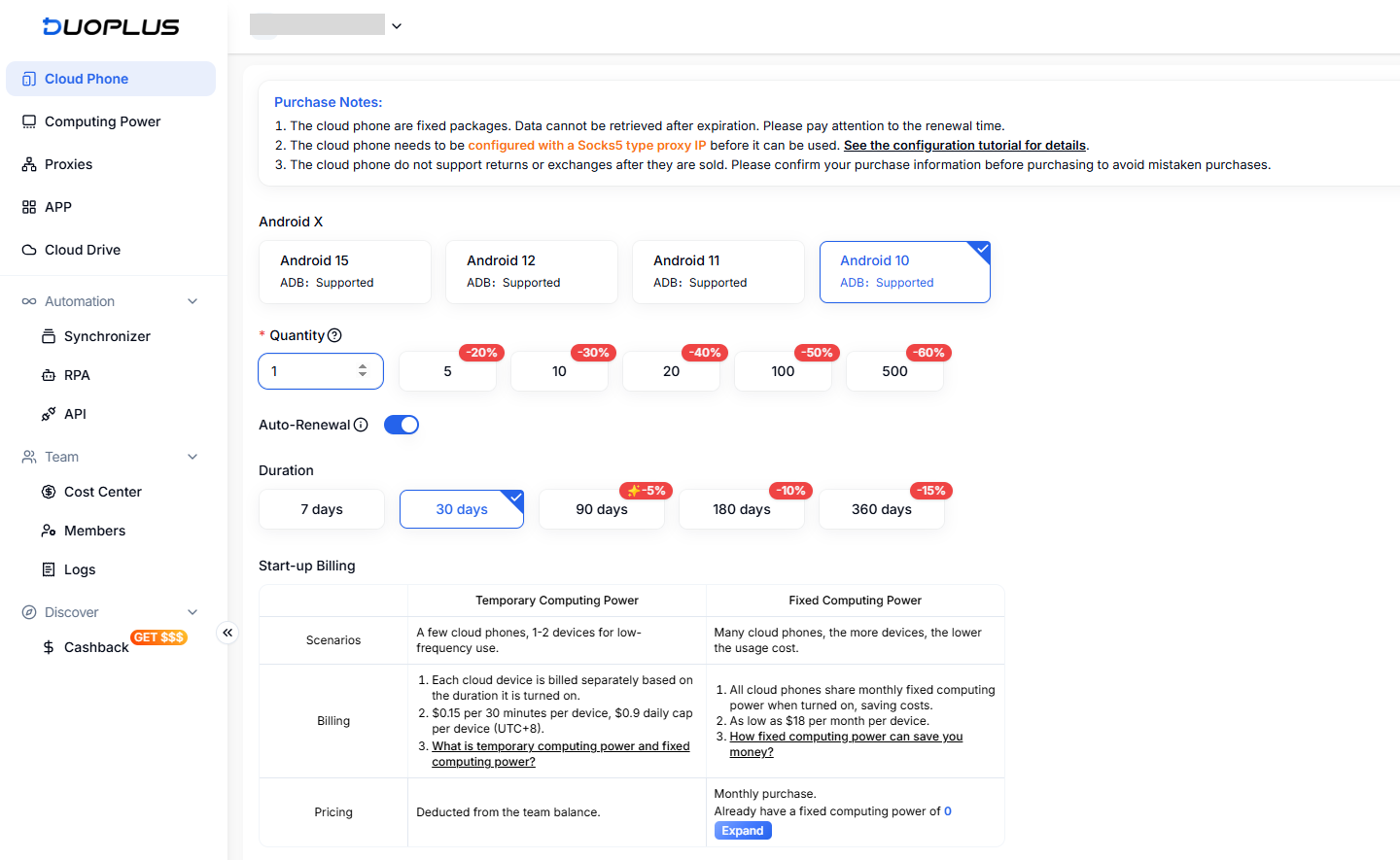Click the blue Expand button
This screenshot has height=860, width=1400.
pyautogui.click(x=743, y=831)
